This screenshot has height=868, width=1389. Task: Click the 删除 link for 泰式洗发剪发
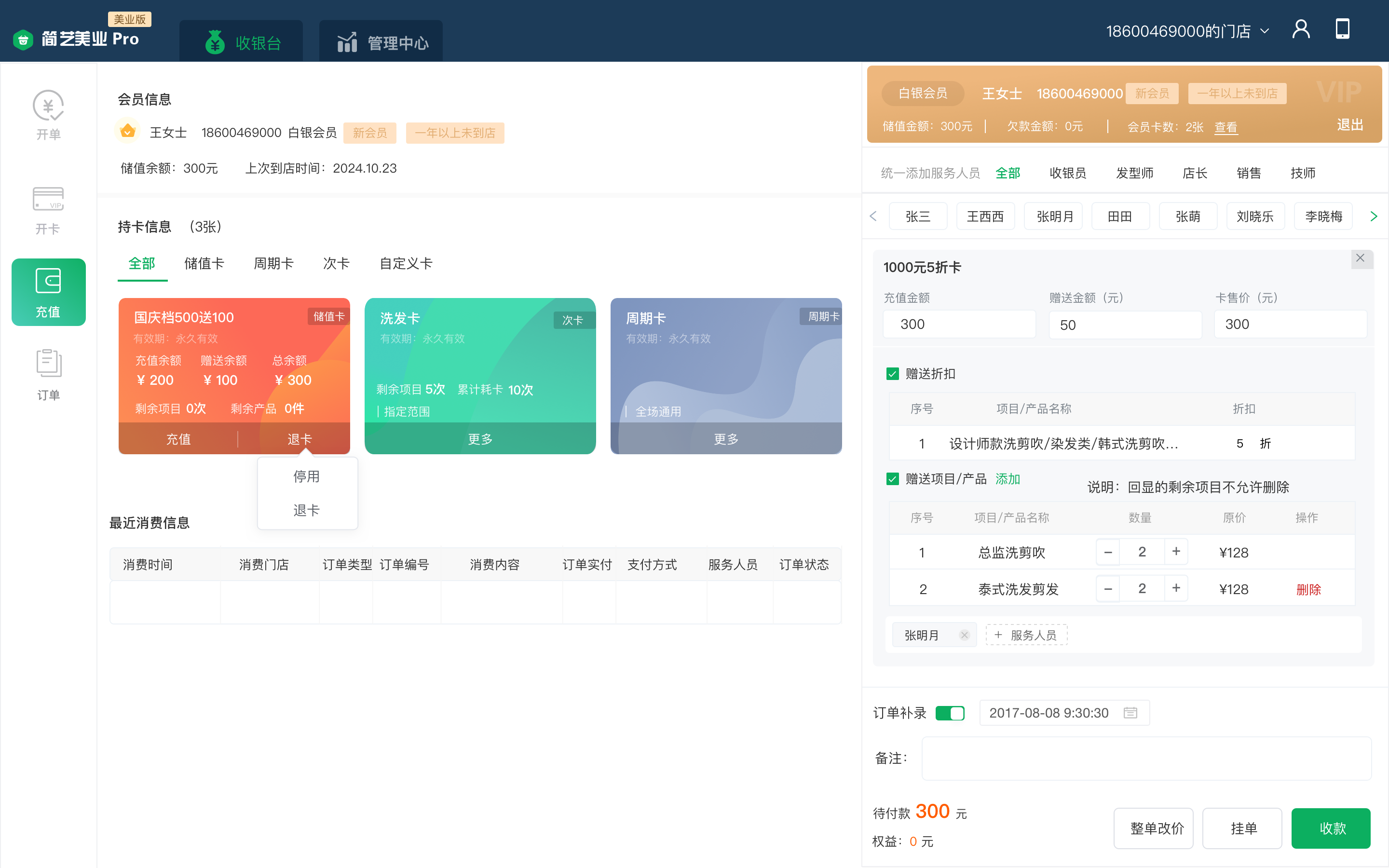1308,589
